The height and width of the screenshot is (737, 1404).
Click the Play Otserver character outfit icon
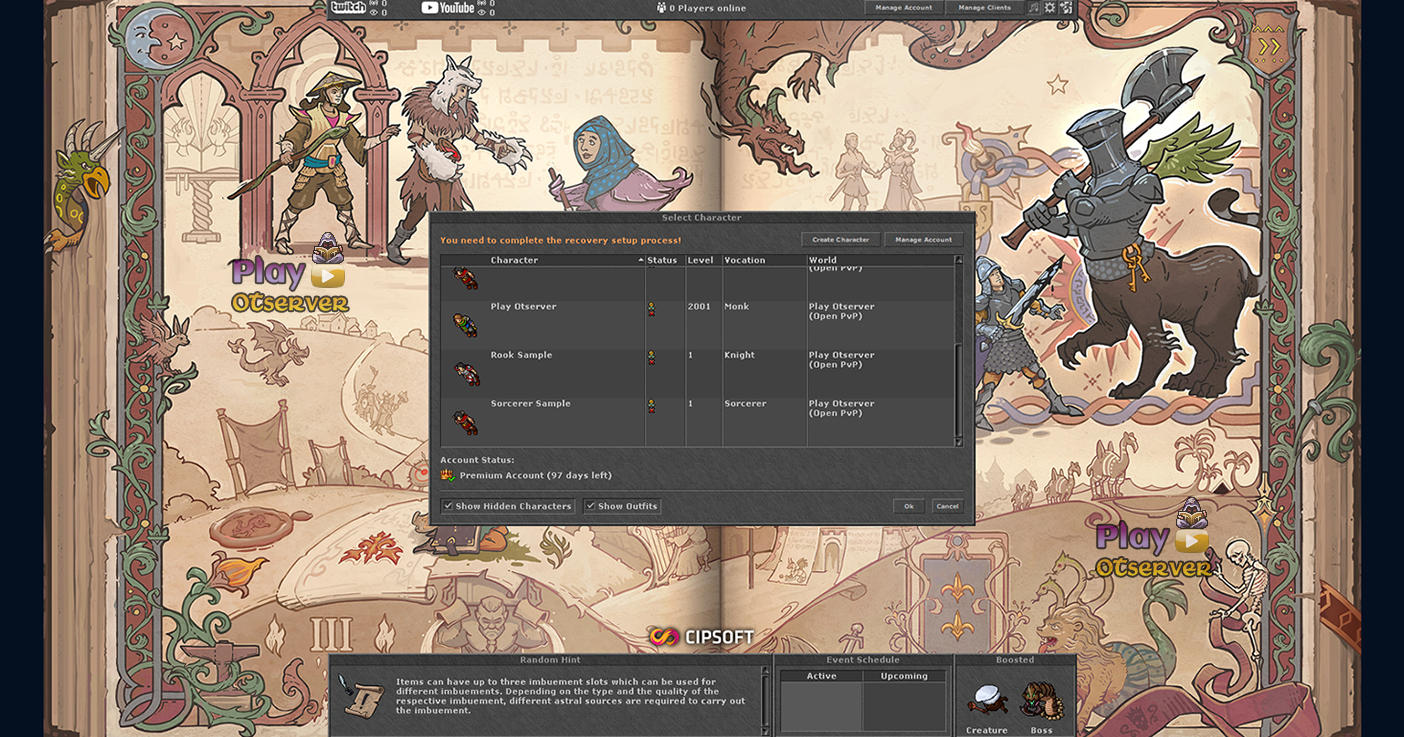[x=465, y=325]
